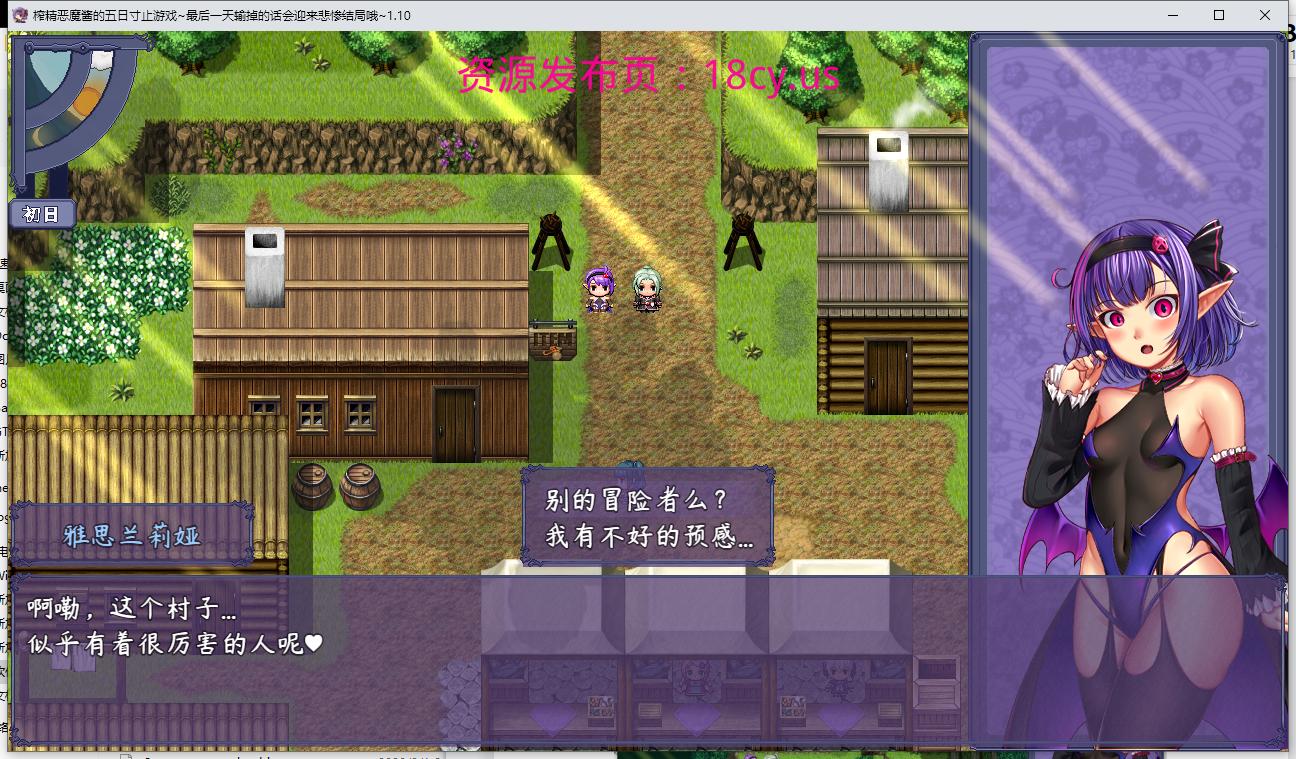The image size is (1296, 759).
Task: Click the 雅思兰莉娅 speaker name box
Action: click(x=132, y=535)
